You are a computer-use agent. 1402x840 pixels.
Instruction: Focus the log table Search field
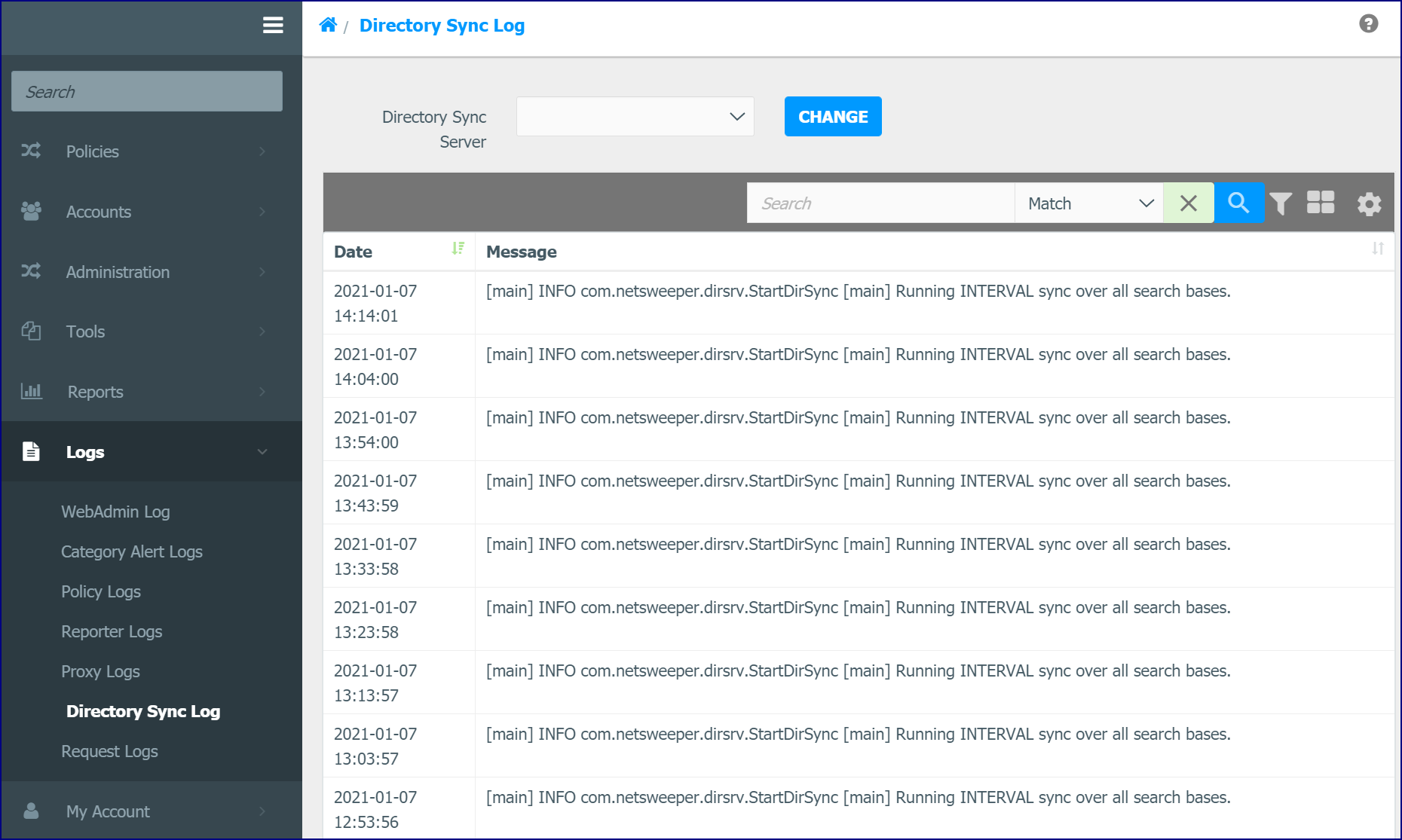point(880,203)
